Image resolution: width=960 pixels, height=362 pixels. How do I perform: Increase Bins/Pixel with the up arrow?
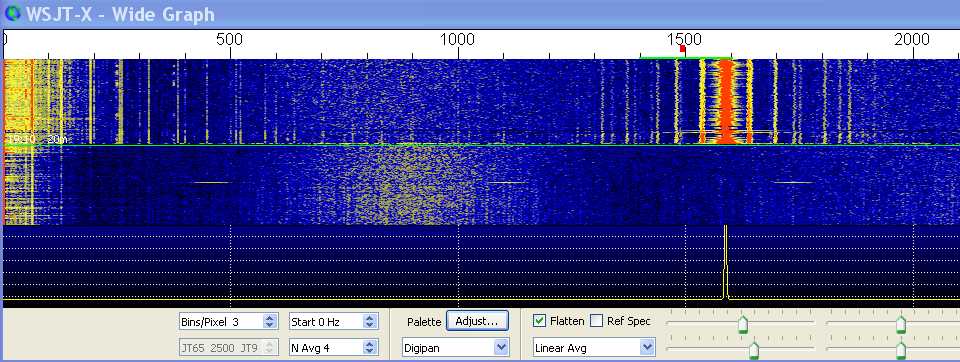(270, 318)
